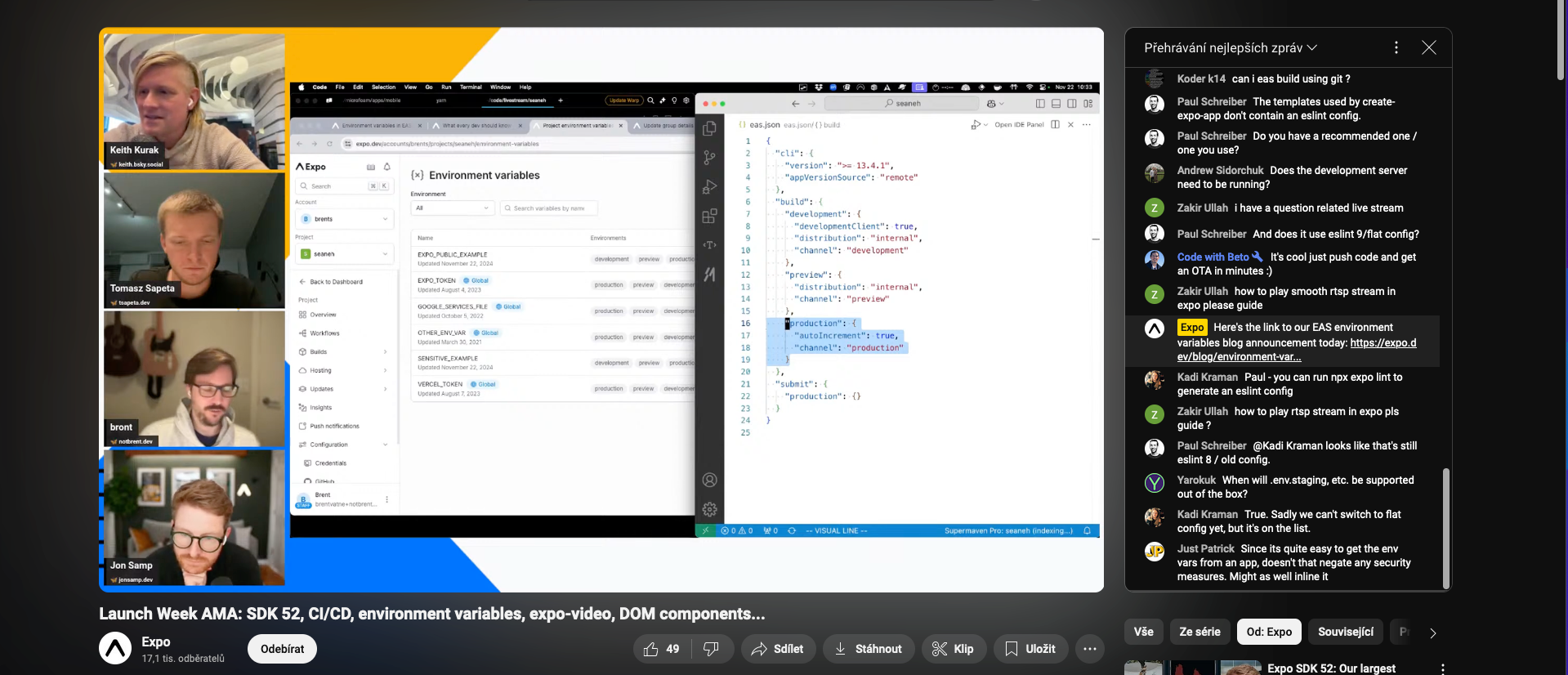Click the chat messages scrollbar thumb

point(1445,527)
